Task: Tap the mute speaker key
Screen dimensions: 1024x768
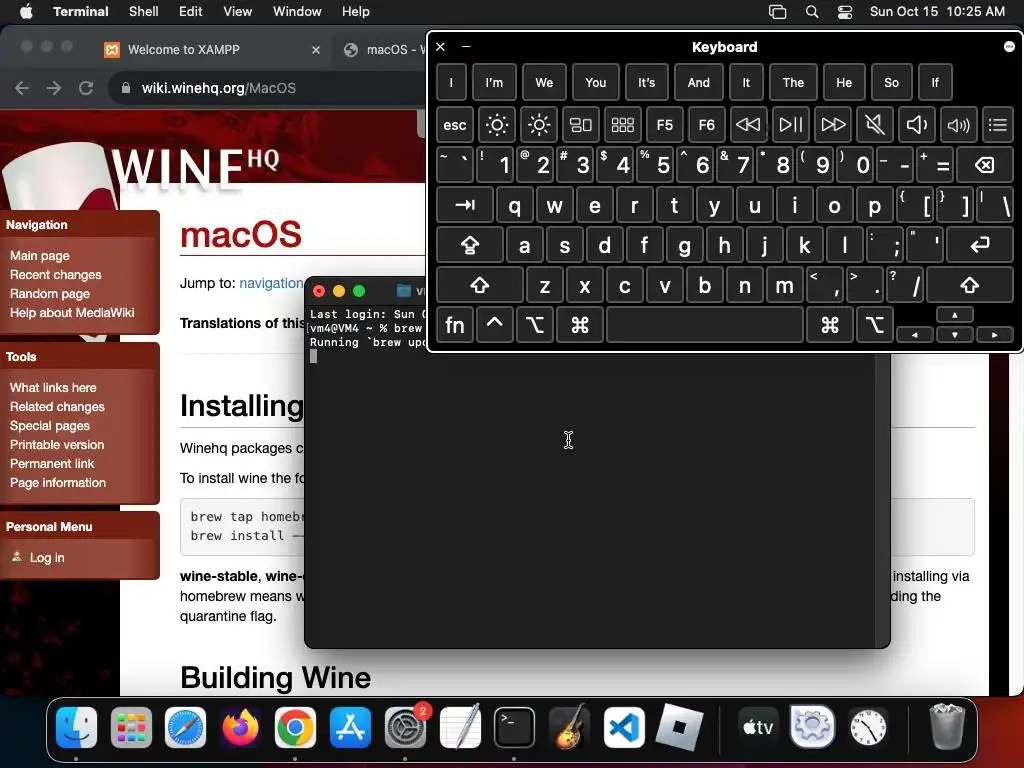Action: click(874, 124)
